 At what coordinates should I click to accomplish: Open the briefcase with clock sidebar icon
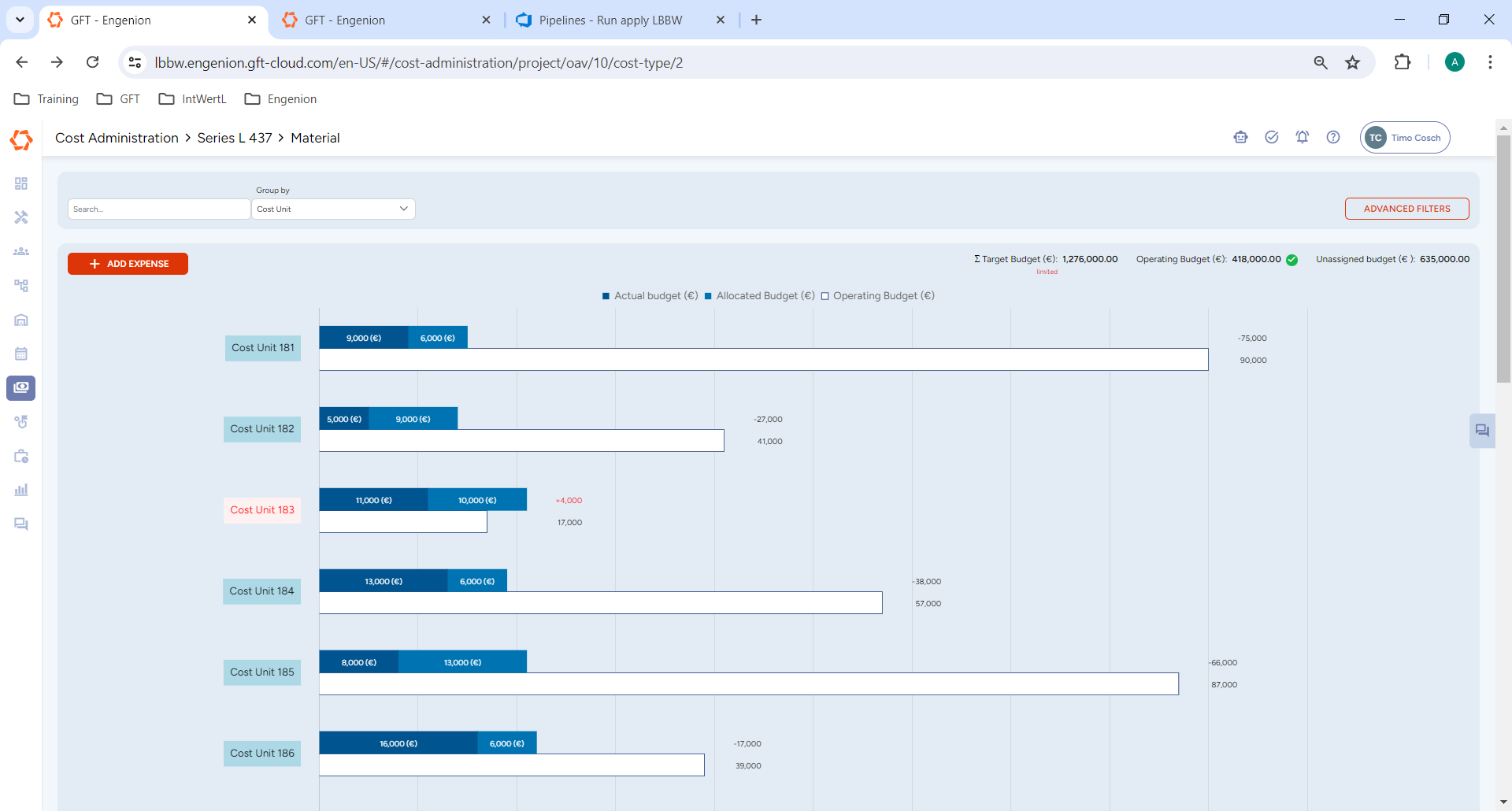click(21, 456)
